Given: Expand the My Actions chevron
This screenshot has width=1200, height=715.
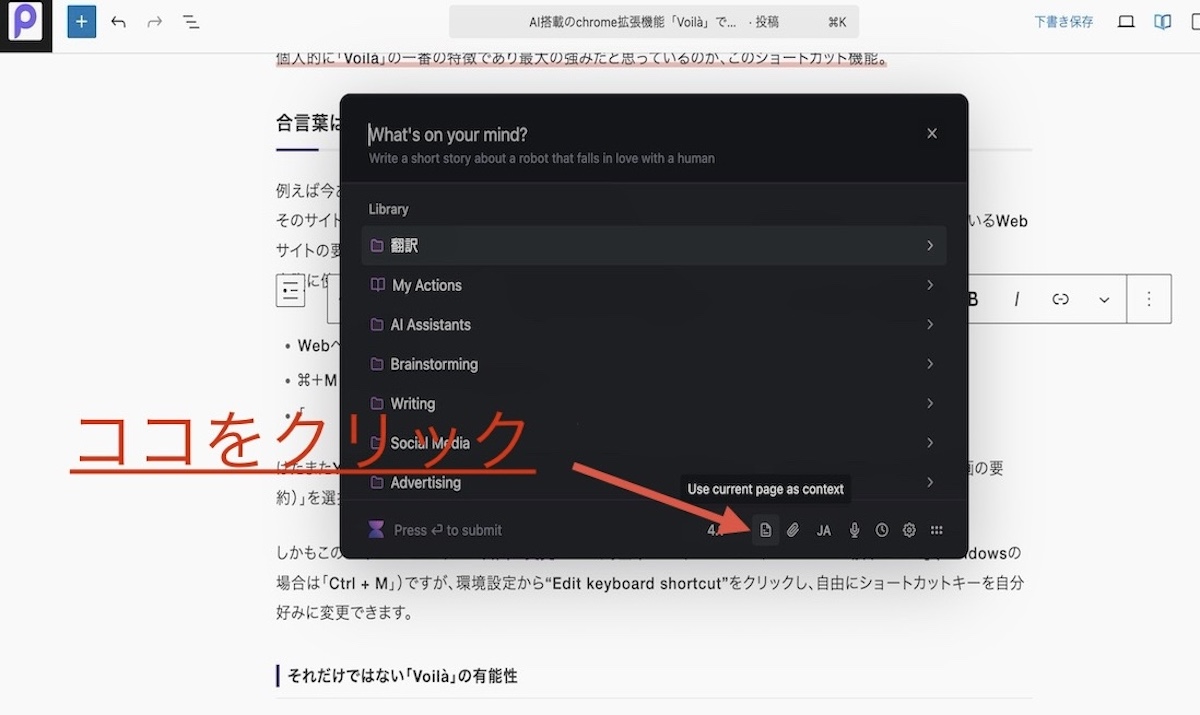Looking at the screenshot, I should click(x=930, y=285).
